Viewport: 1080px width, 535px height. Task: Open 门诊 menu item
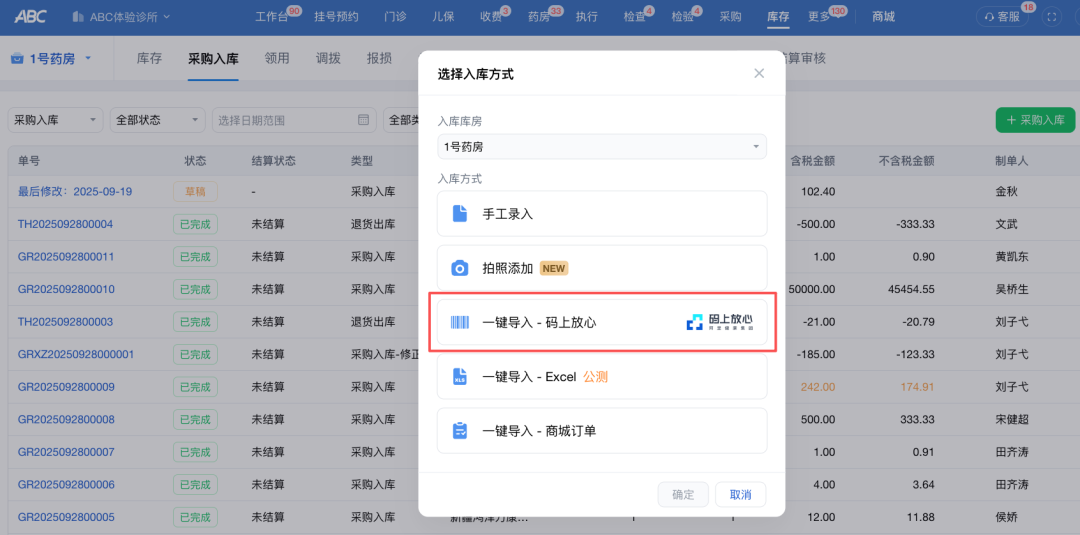pos(395,17)
